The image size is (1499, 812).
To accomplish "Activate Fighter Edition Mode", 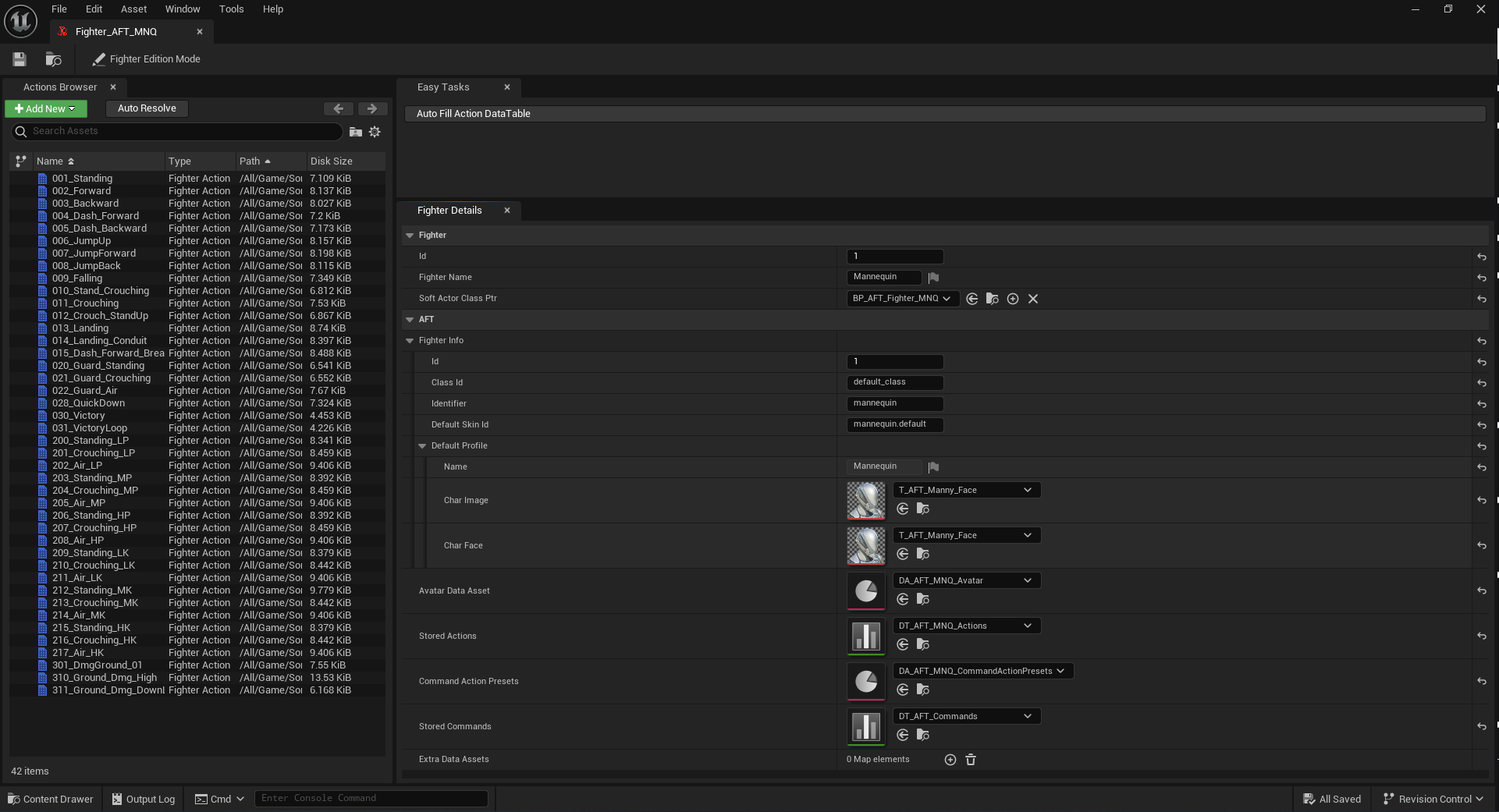I will point(145,59).
